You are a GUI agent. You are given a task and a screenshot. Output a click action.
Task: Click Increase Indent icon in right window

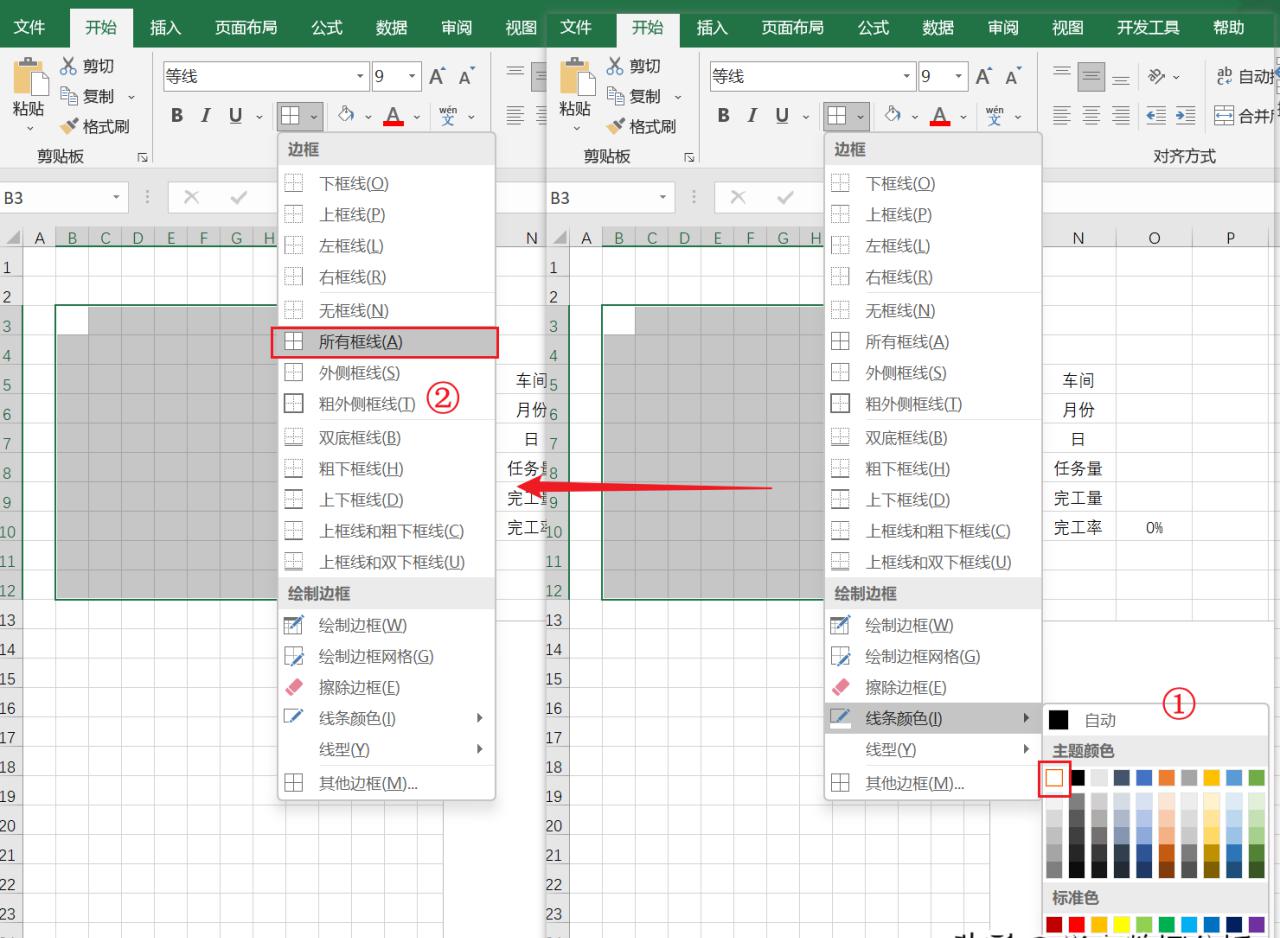click(1185, 116)
